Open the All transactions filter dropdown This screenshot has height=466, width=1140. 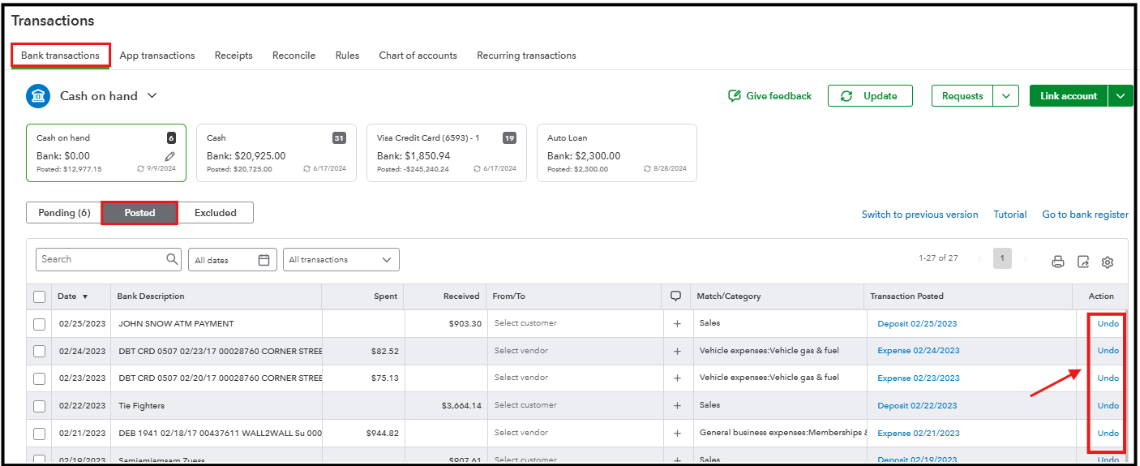[341, 260]
